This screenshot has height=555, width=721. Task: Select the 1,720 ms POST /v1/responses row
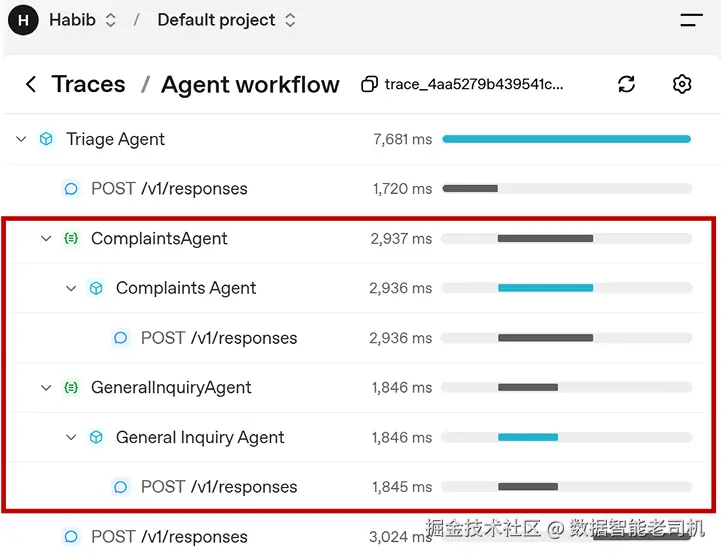(x=360, y=189)
